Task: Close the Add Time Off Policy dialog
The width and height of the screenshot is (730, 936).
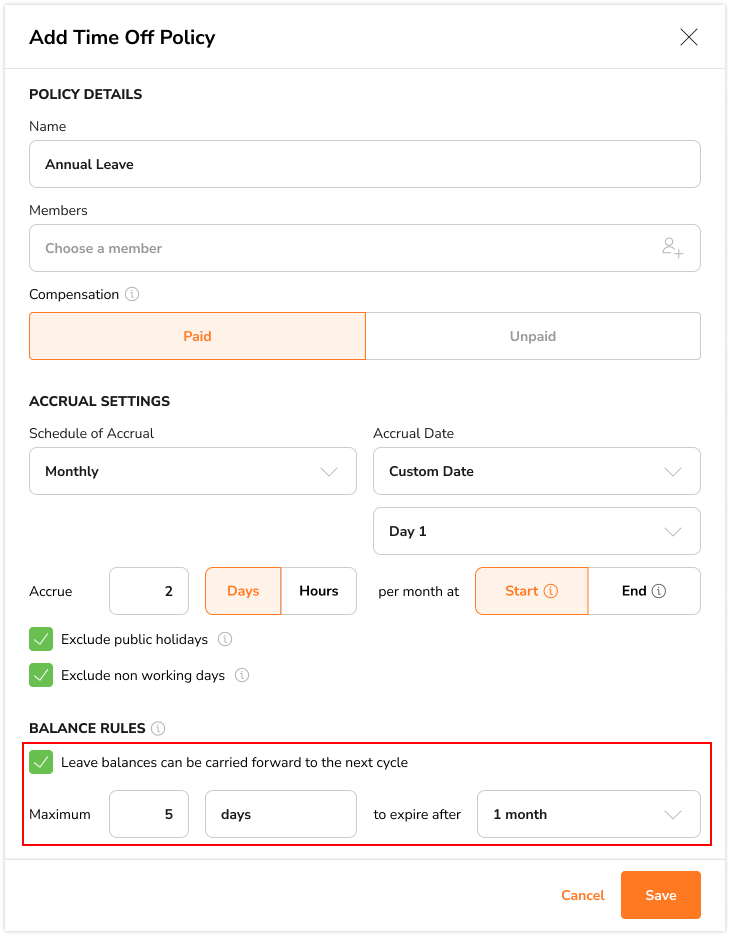Action: tap(689, 37)
